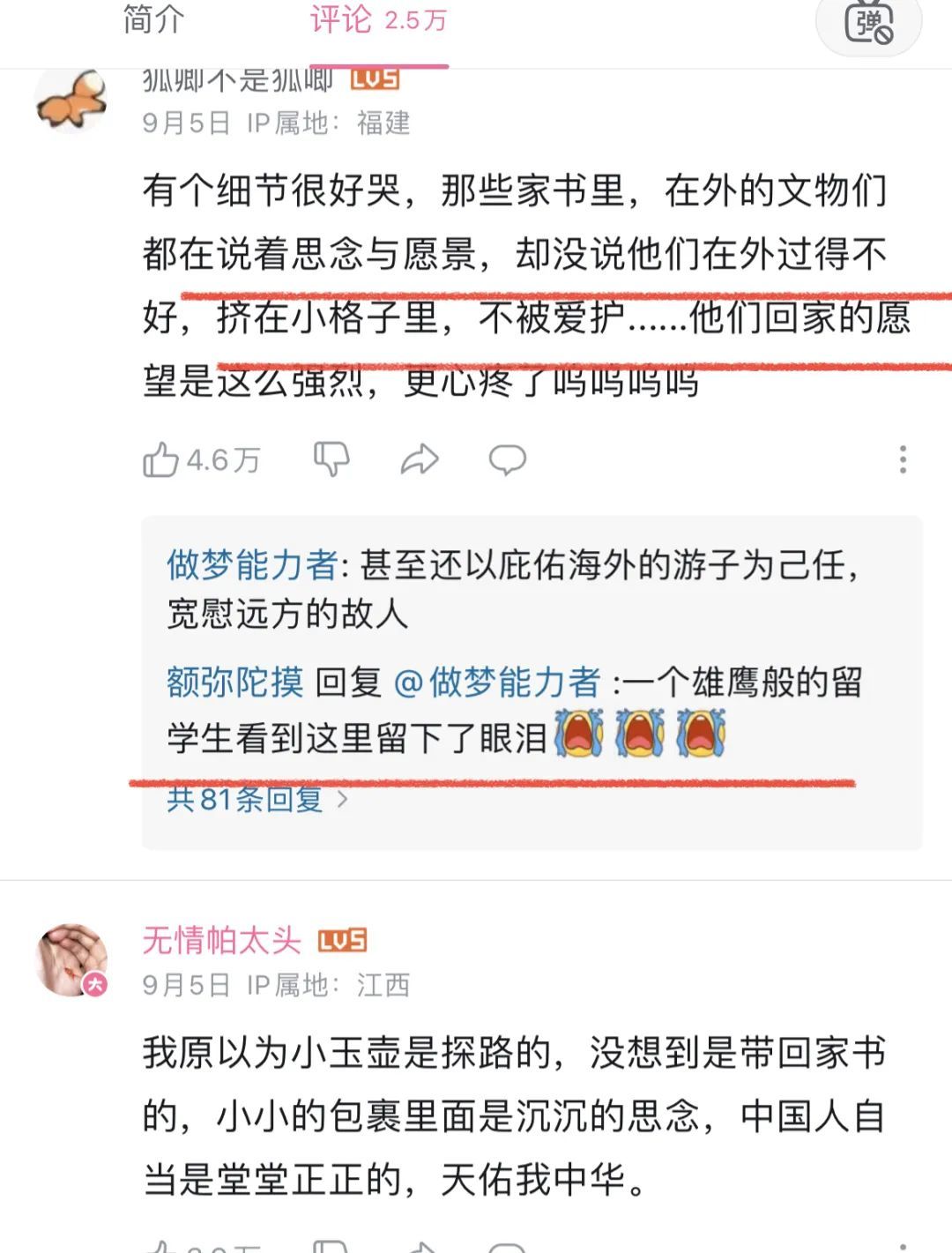Click the LV5 badge of first commenter

click(375, 79)
